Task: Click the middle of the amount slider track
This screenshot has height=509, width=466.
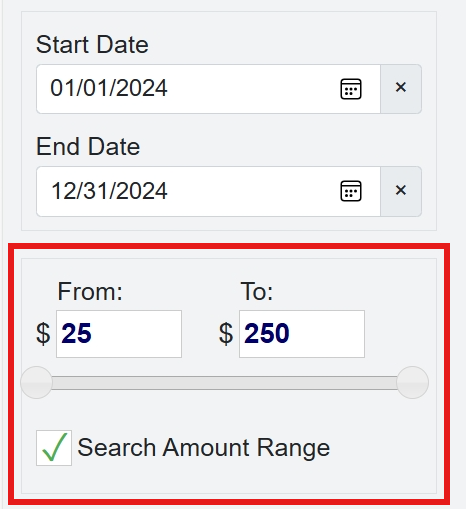Action: [224, 383]
